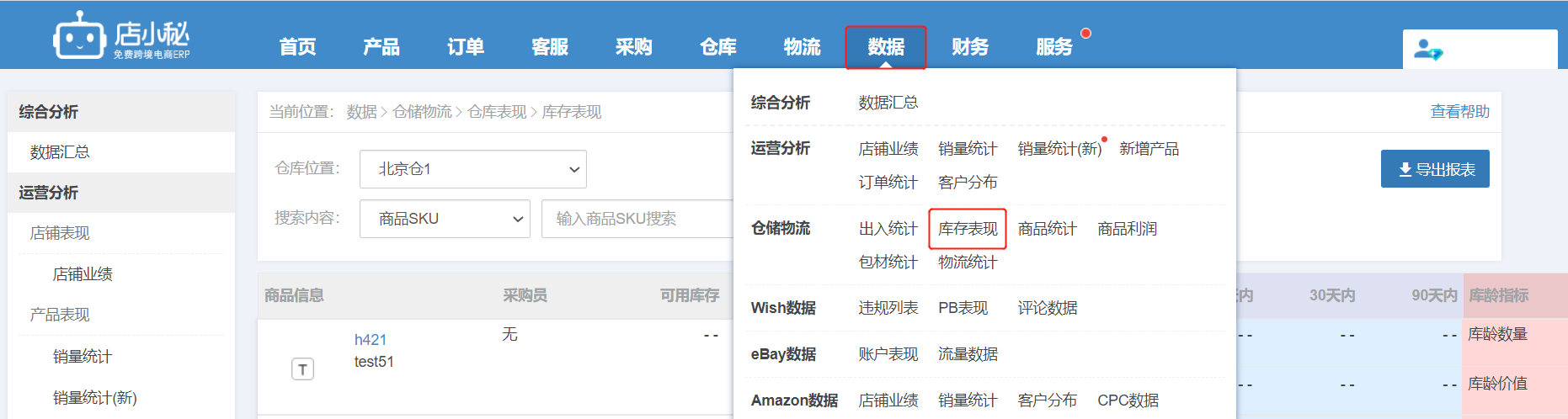Select 评论数据 under Wish数据

(x=1048, y=308)
